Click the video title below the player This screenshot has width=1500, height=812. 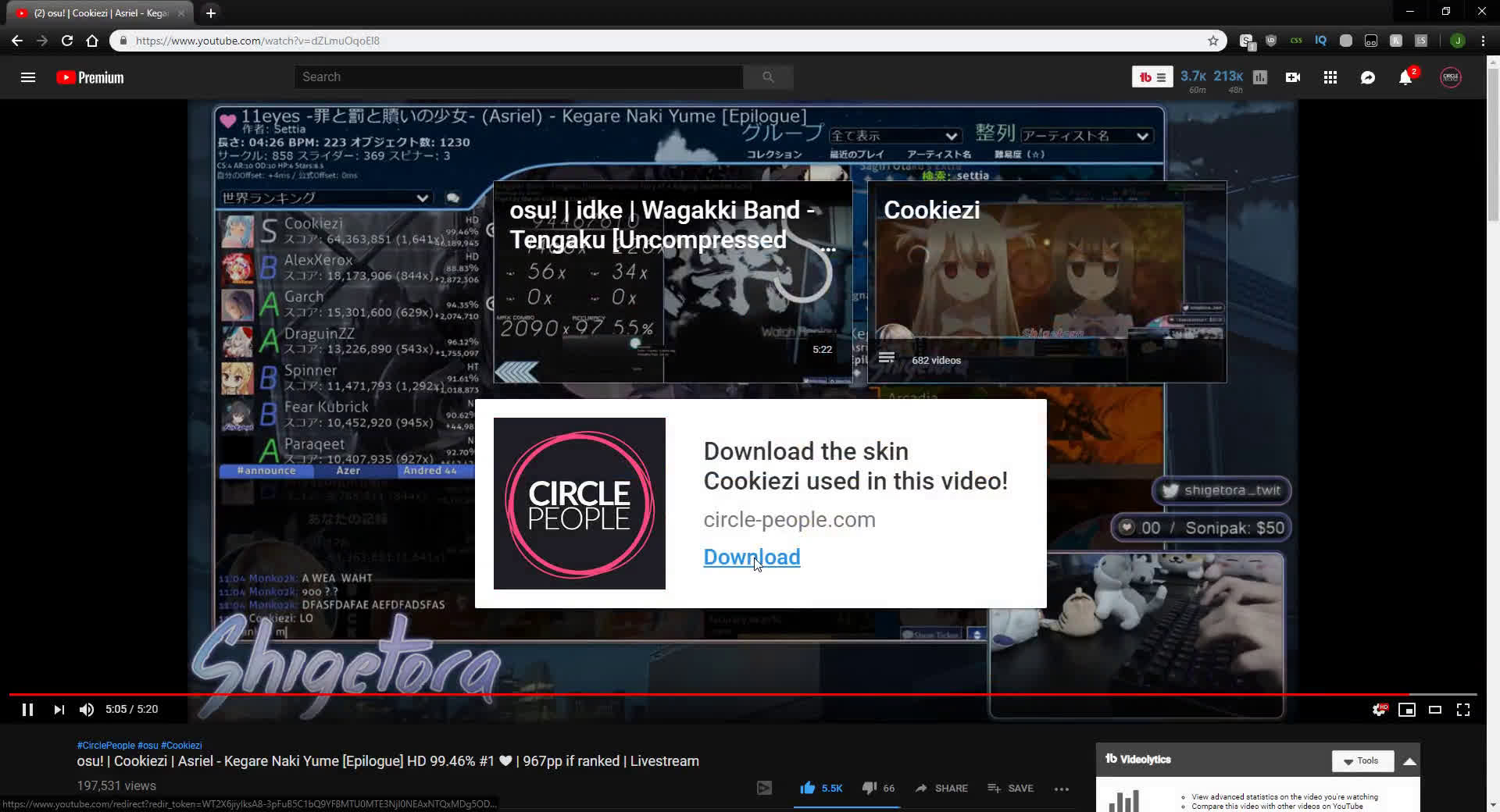[x=387, y=761]
